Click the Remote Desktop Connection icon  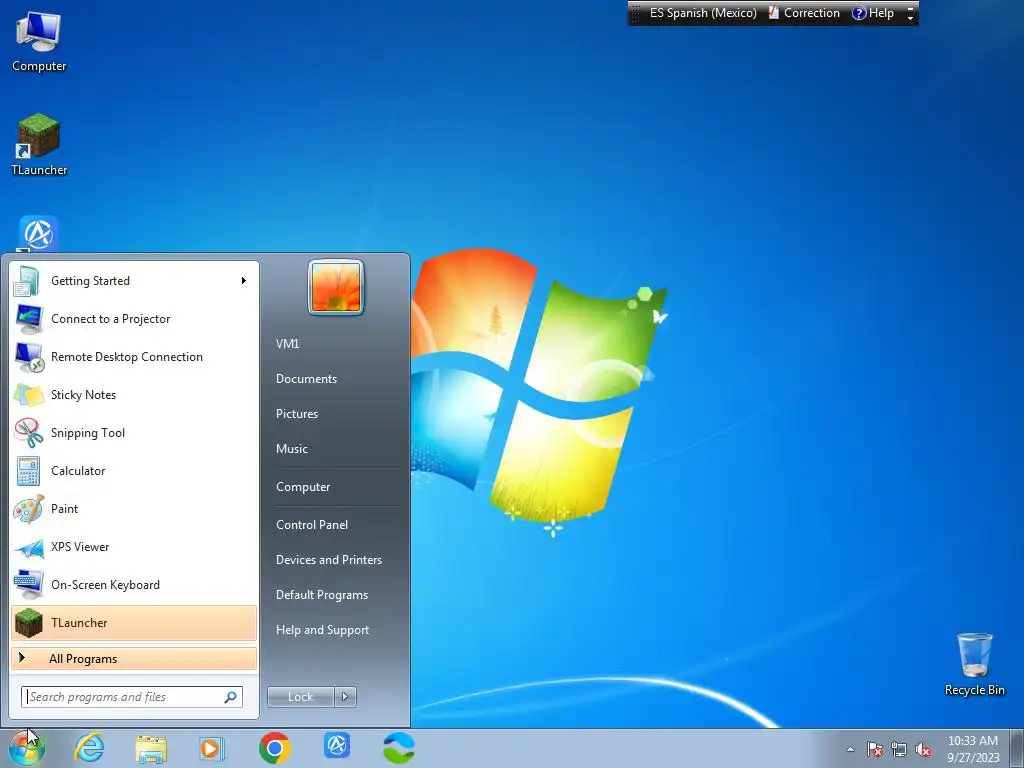[29, 357]
